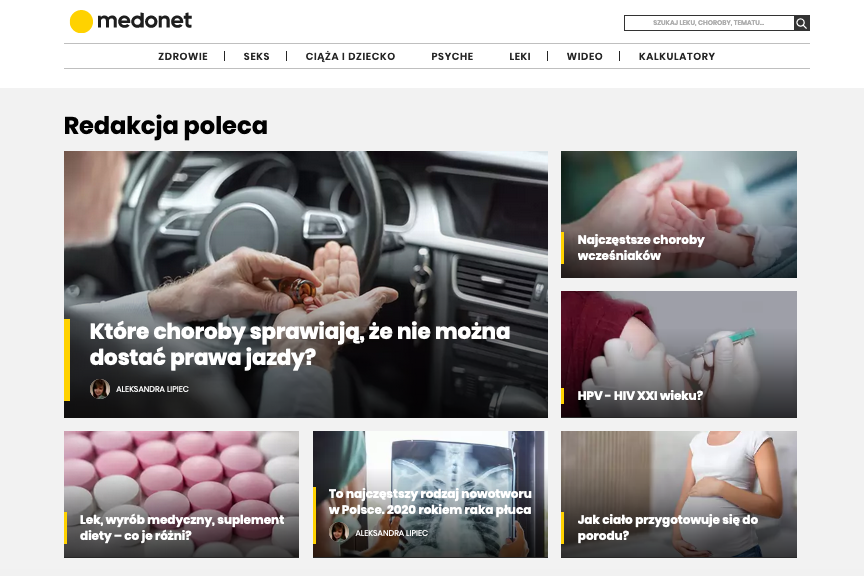Click the search magnifier icon
This screenshot has width=864, height=576.
click(802, 23)
